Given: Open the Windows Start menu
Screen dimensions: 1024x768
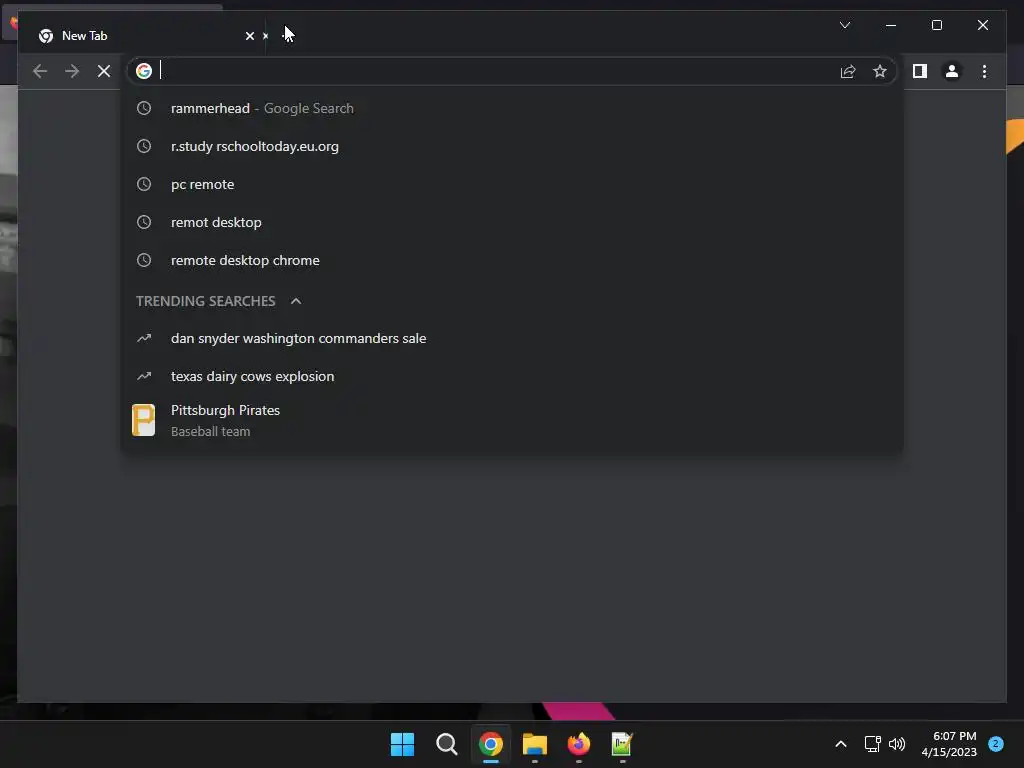Looking at the screenshot, I should tap(402, 744).
